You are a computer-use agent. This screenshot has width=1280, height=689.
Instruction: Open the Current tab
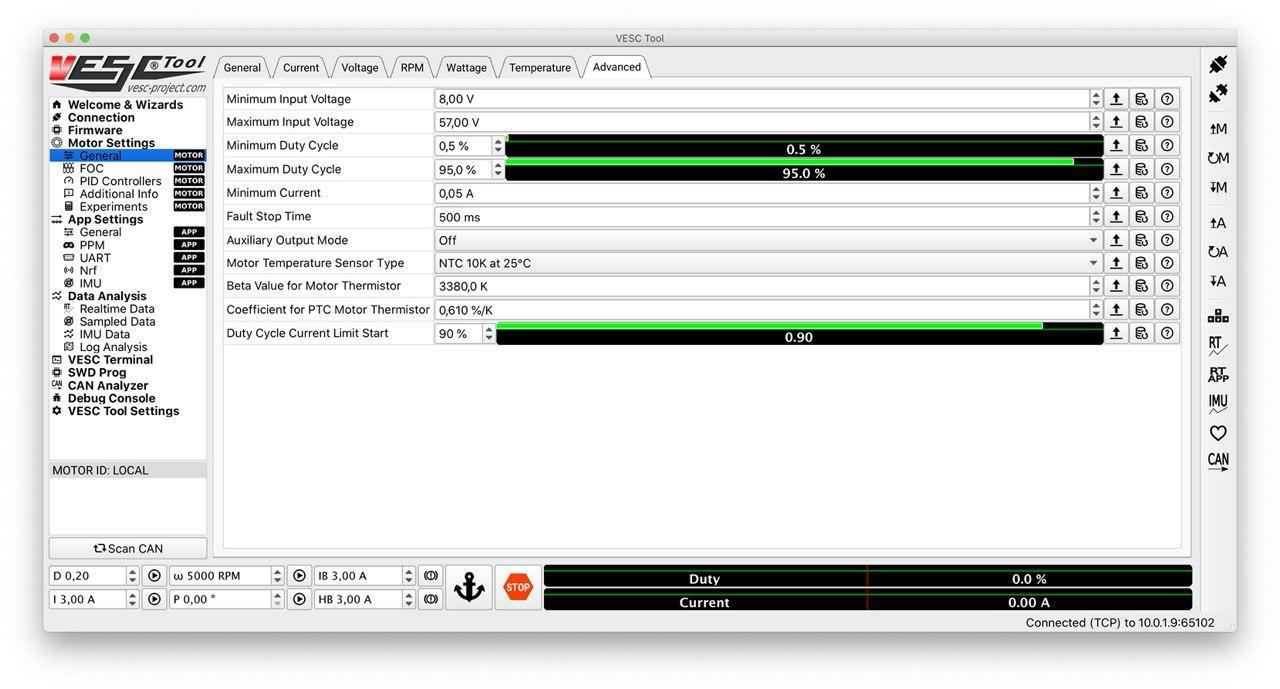click(x=300, y=68)
